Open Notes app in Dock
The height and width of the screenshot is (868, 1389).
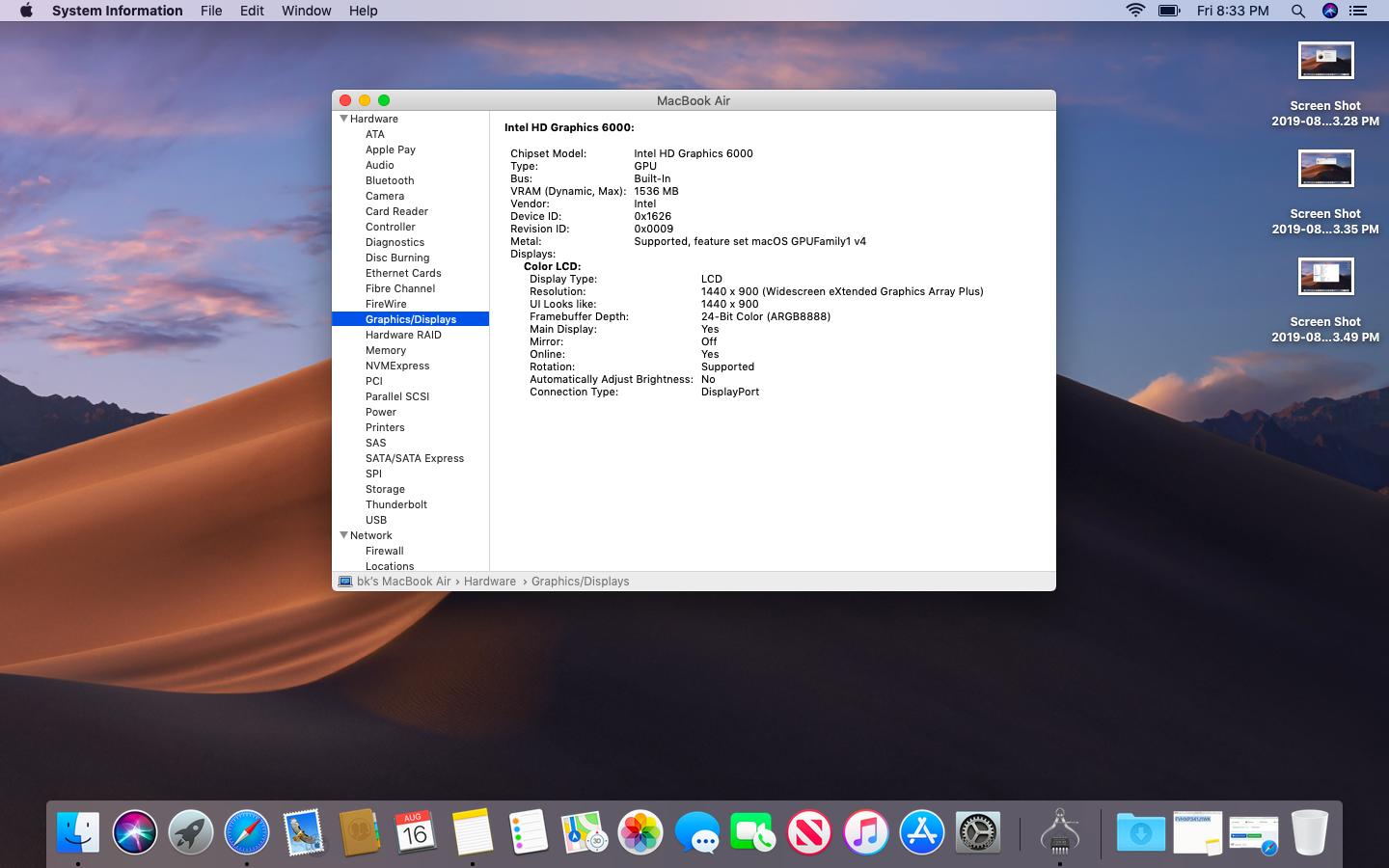coord(472,831)
